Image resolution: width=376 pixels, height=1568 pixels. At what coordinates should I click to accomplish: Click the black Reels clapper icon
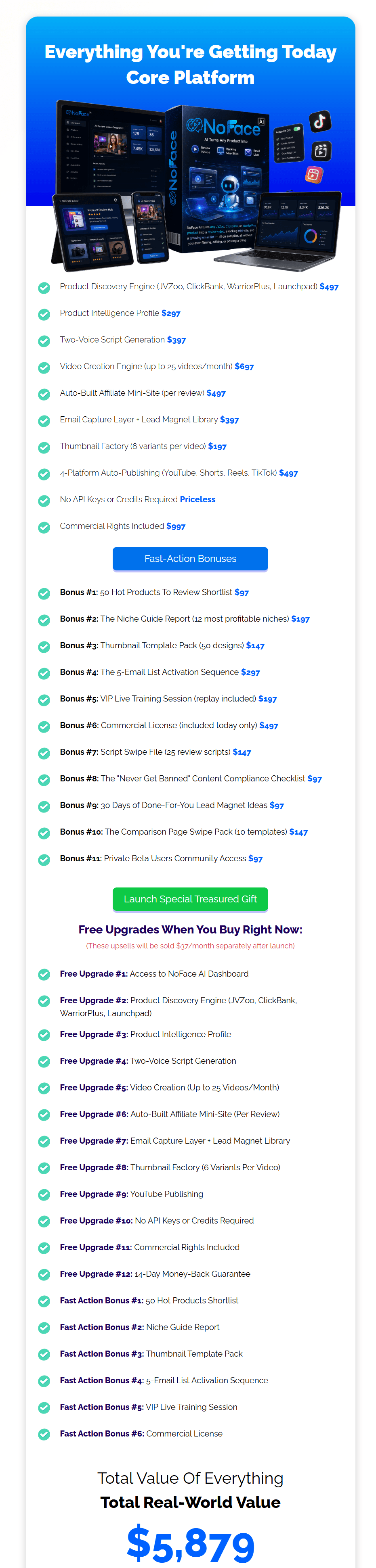321,150
